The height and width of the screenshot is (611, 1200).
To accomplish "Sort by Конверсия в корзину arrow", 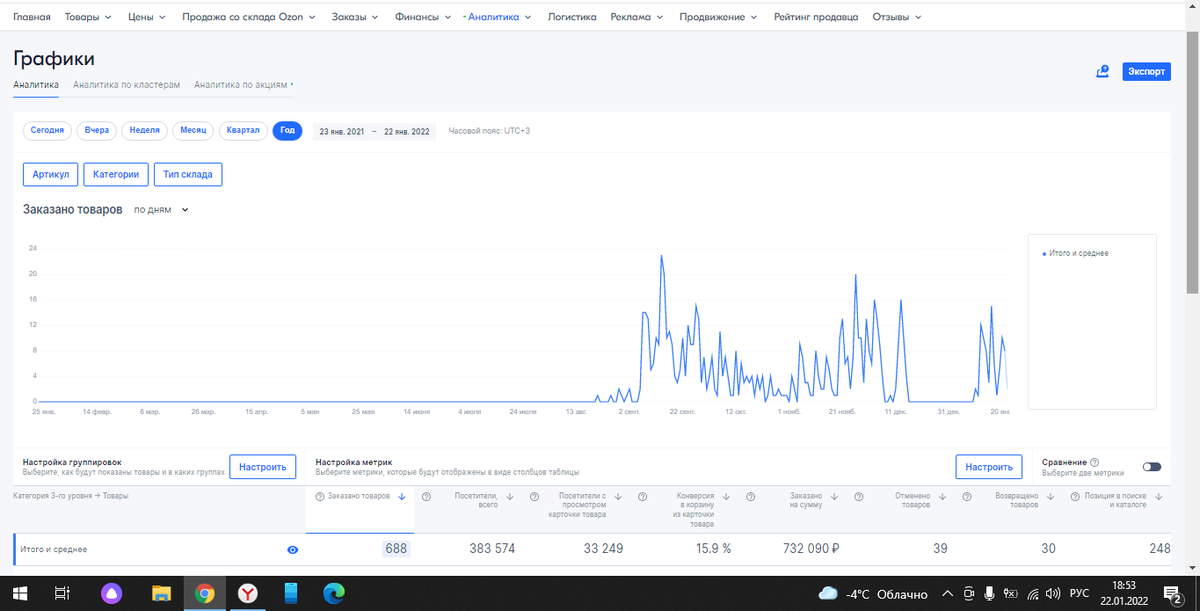I will (x=726, y=496).
